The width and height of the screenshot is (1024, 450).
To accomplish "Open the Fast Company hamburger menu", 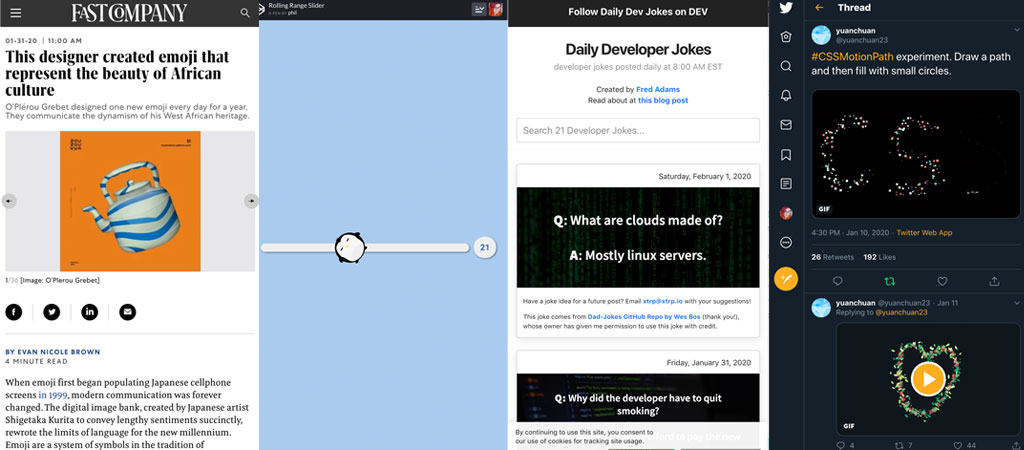I will point(15,13).
